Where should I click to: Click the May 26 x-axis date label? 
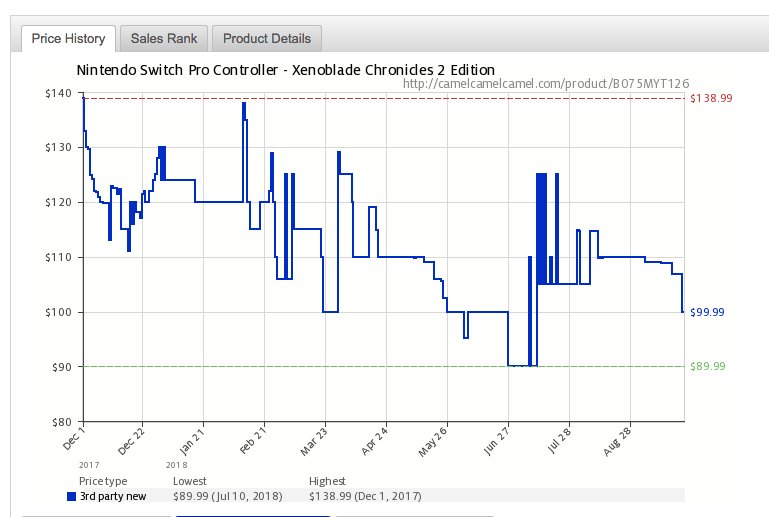pos(433,441)
